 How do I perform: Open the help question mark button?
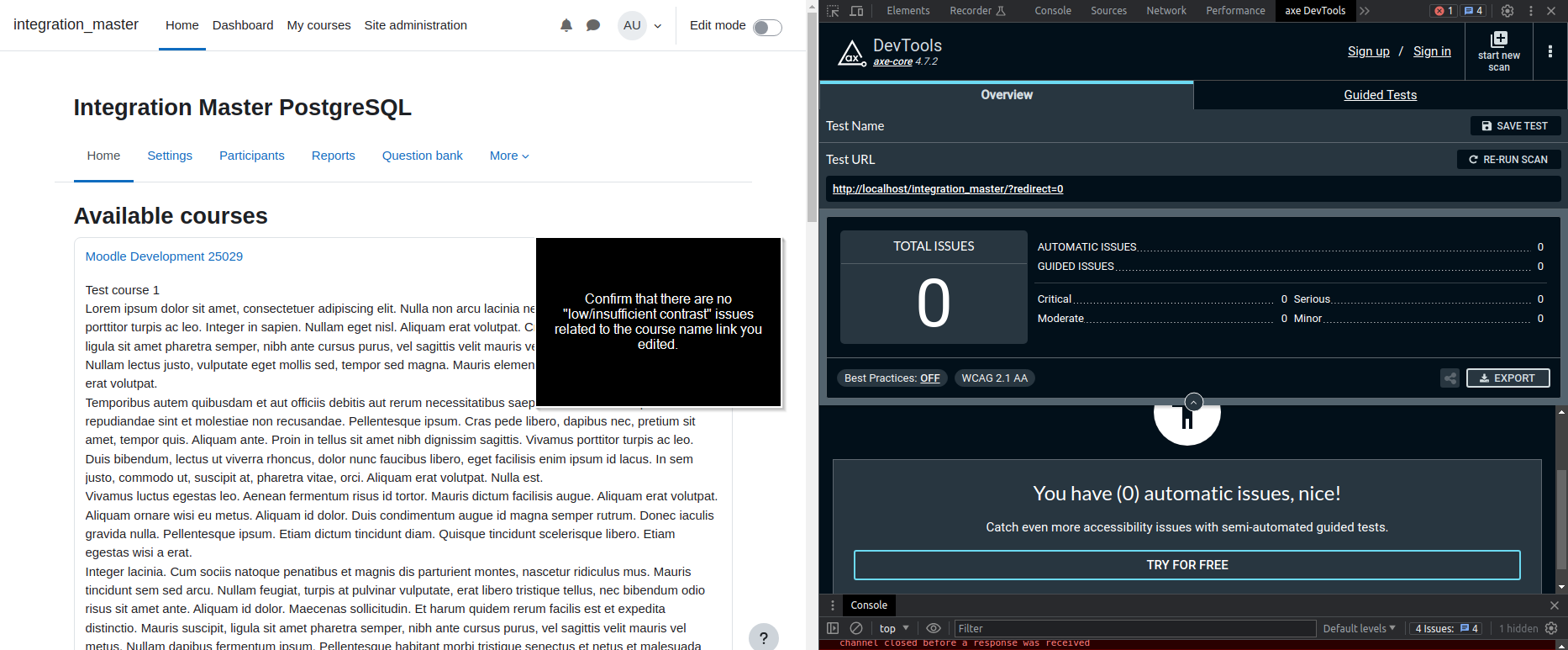[764, 638]
